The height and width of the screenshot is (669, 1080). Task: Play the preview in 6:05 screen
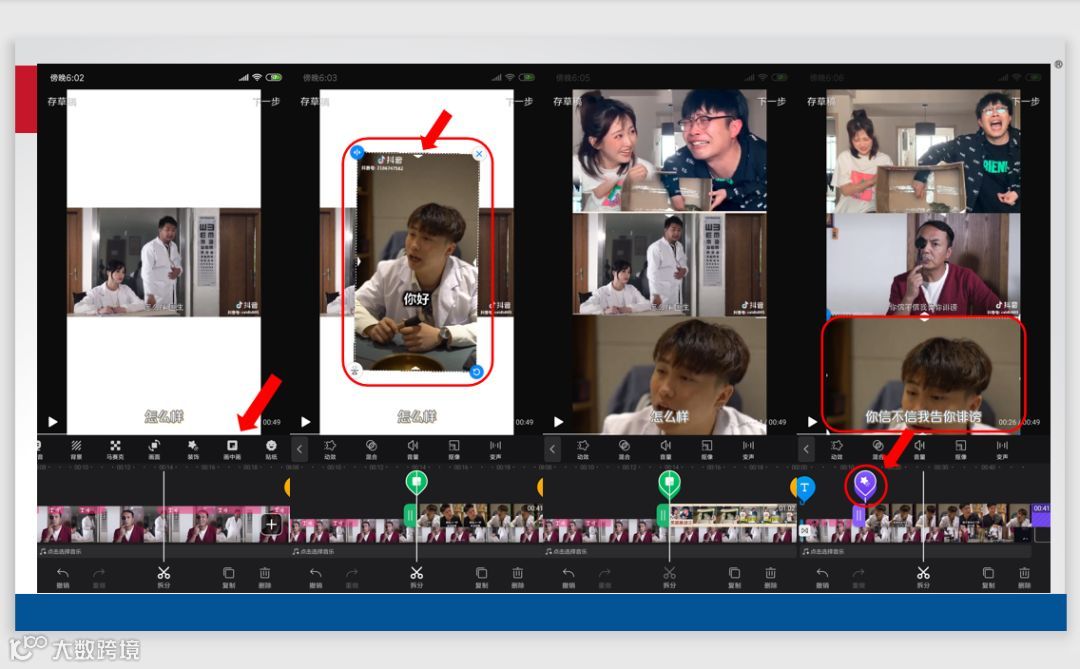559,422
